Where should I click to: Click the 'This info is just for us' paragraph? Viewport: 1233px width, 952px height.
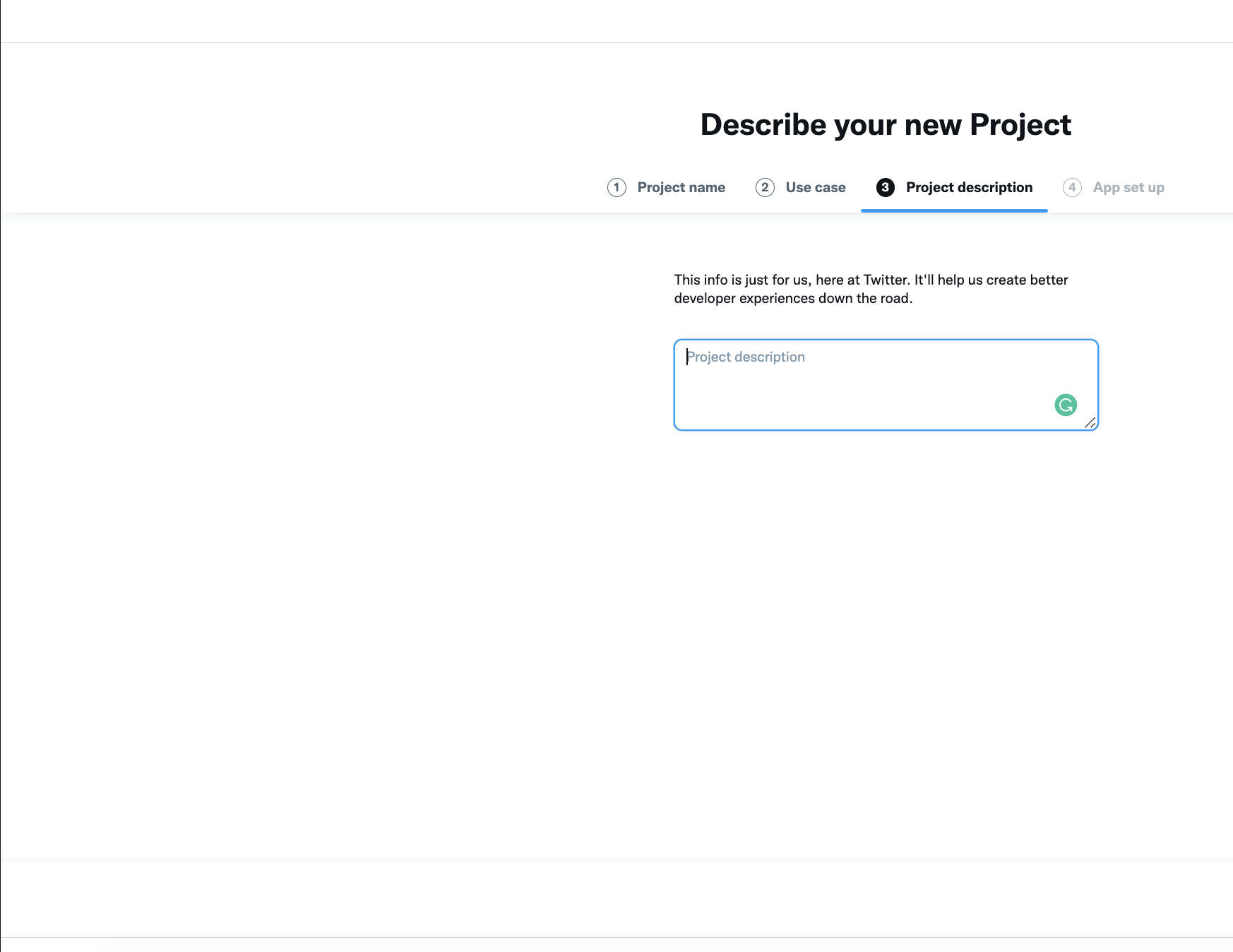click(x=871, y=289)
